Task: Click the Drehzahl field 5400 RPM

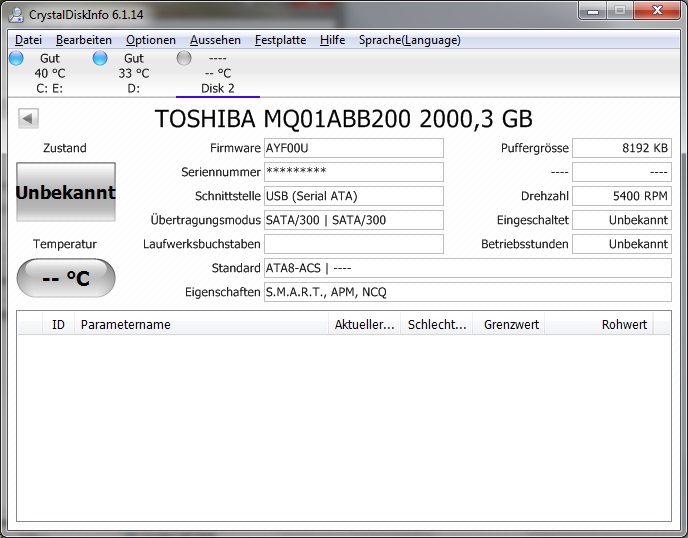Action: [x=622, y=196]
